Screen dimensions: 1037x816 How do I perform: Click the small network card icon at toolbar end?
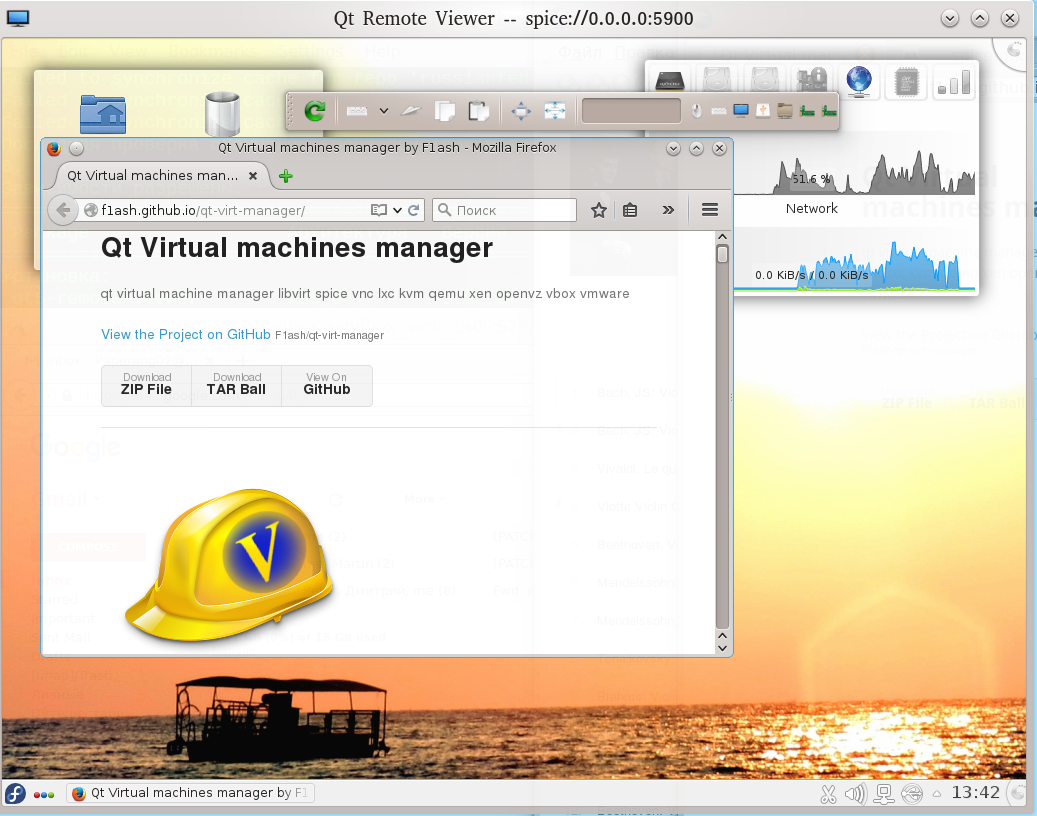(x=829, y=111)
